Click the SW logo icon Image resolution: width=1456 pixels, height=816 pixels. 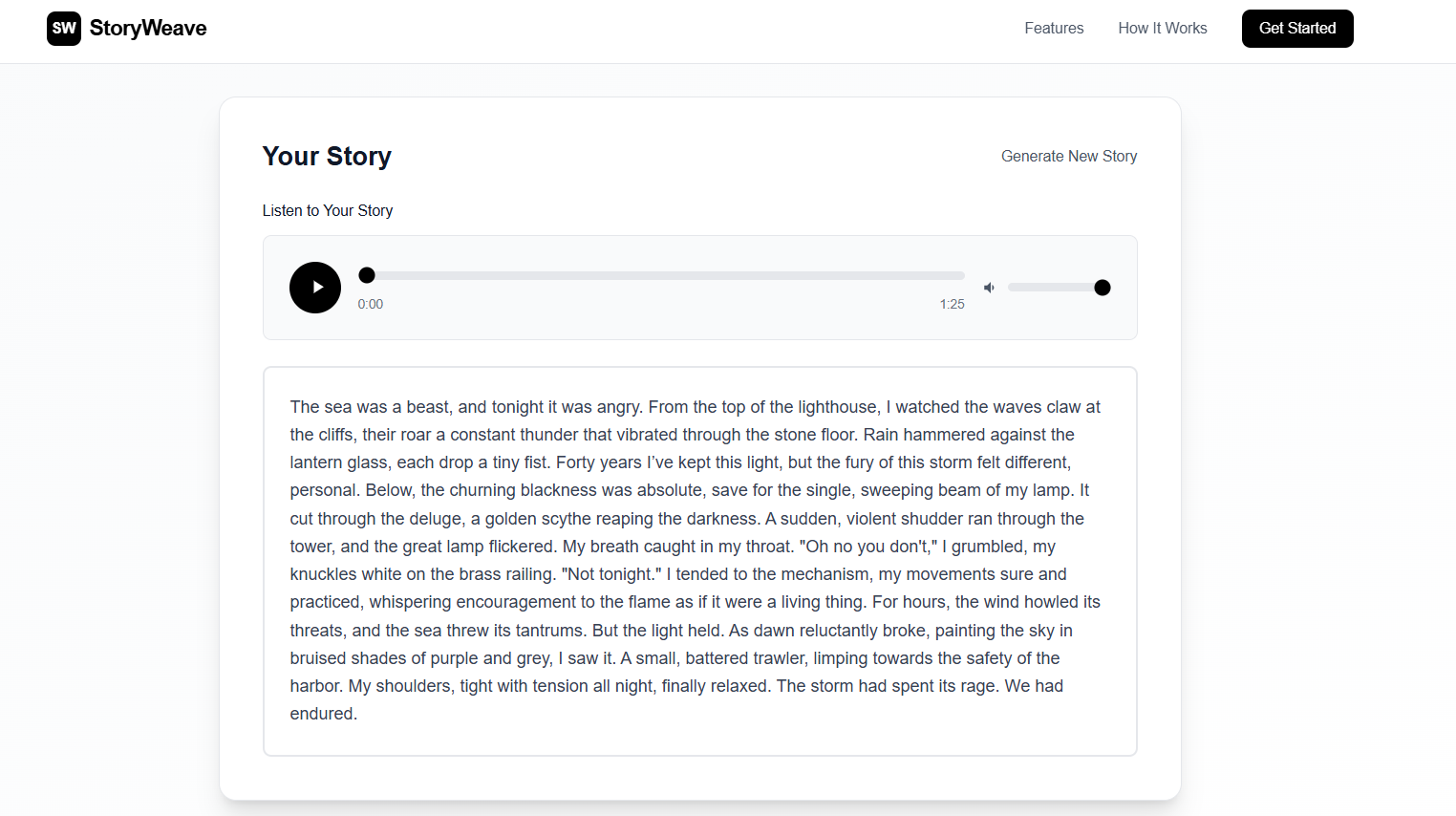click(x=64, y=29)
